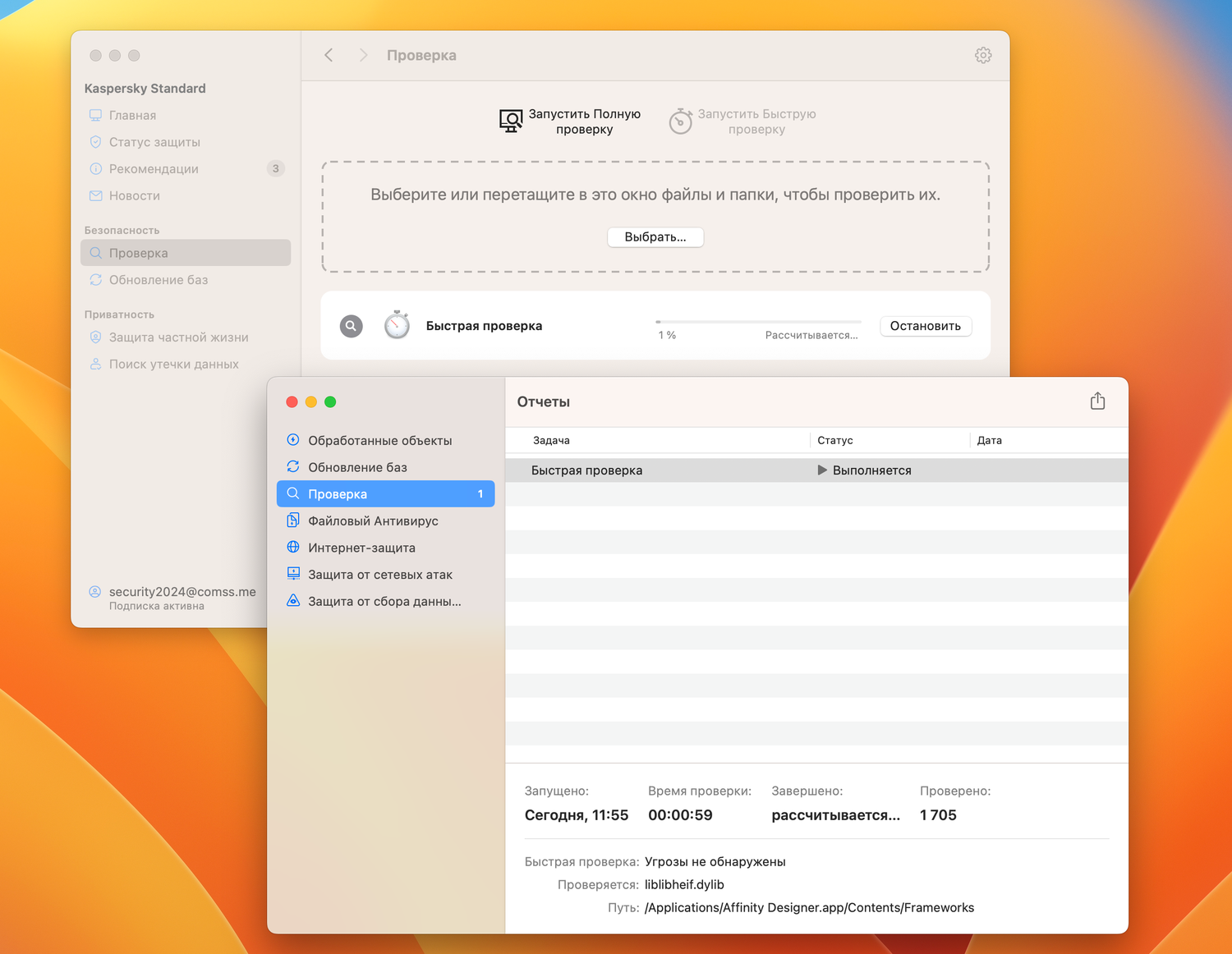Image resolution: width=1232 pixels, height=954 pixels.
Task: Maximize the Отчеты window with green button
Action: [x=330, y=401]
